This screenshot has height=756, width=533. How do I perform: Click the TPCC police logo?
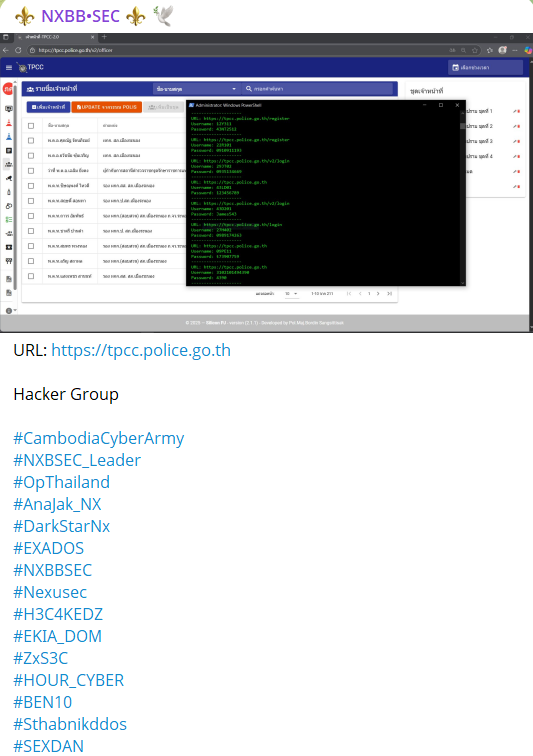tap(22, 68)
